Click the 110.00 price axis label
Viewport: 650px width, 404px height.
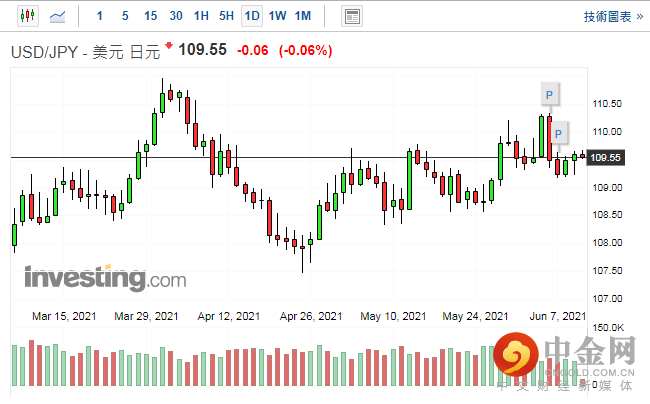pyautogui.click(x=607, y=132)
